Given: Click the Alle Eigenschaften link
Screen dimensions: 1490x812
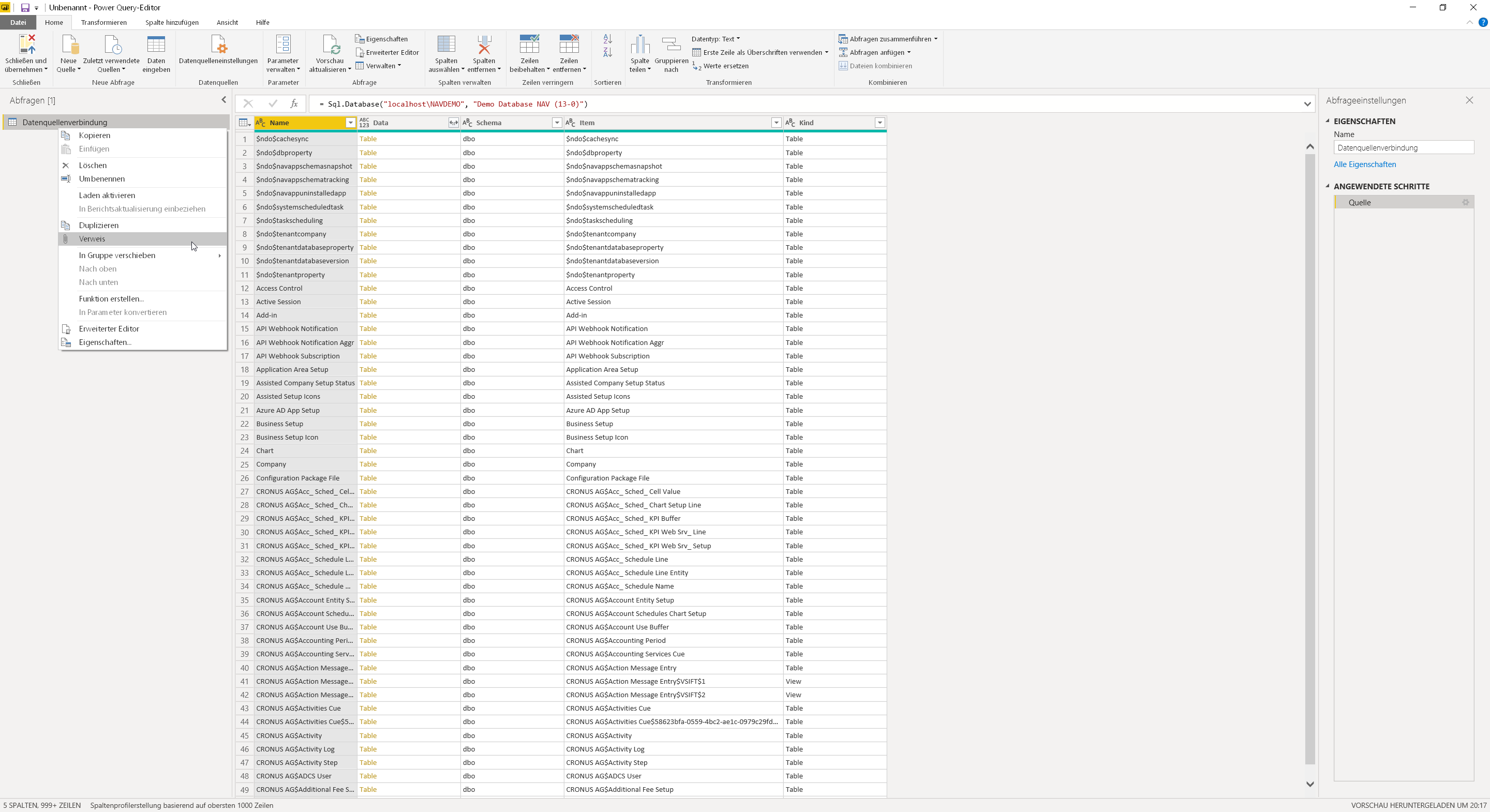Looking at the screenshot, I should pos(1364,164).
